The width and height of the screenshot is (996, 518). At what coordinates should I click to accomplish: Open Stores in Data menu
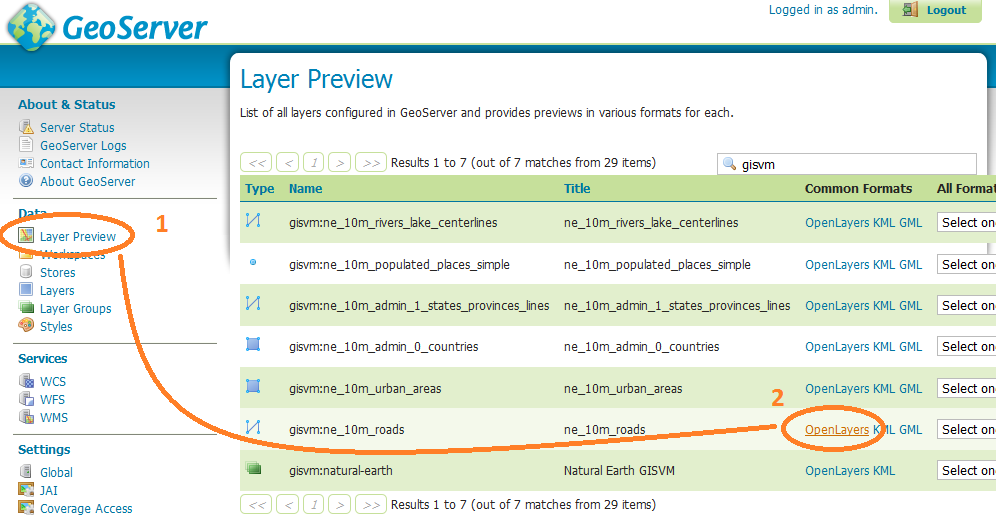click(x=58, y=272)
